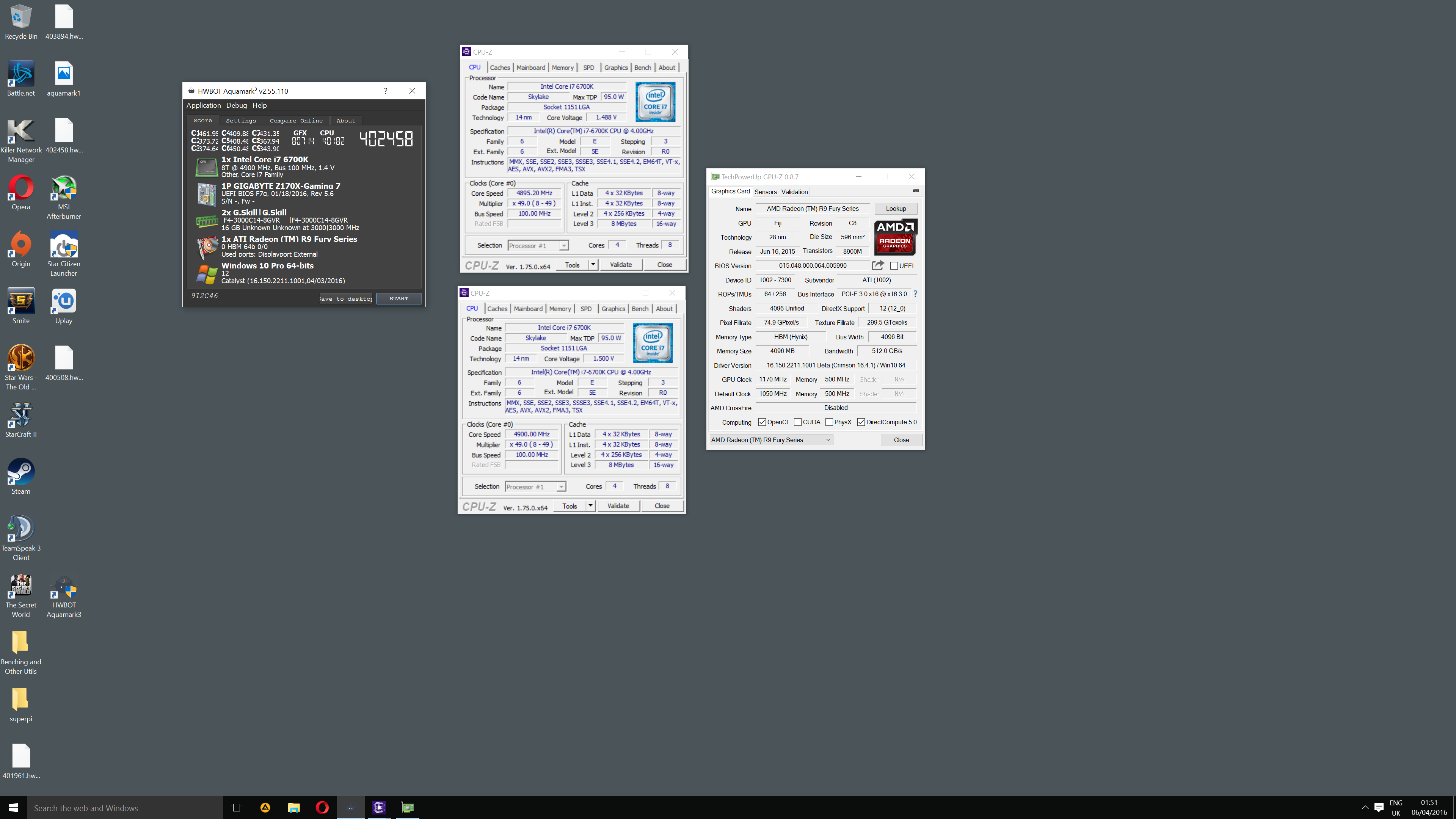Screen dimensions: 1456x819
Task: Click the help question mark in Aquamark titlebar
Action: coord(386,91)
